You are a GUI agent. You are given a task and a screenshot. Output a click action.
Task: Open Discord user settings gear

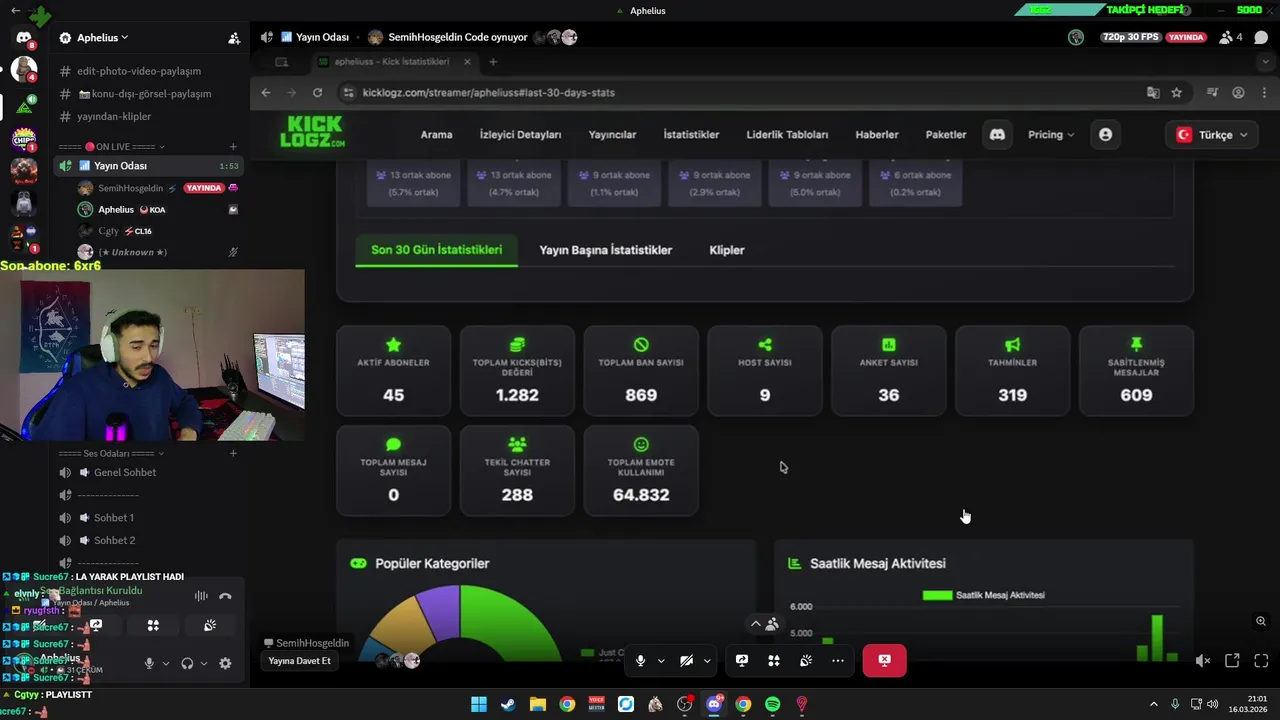tap(225, 663)
